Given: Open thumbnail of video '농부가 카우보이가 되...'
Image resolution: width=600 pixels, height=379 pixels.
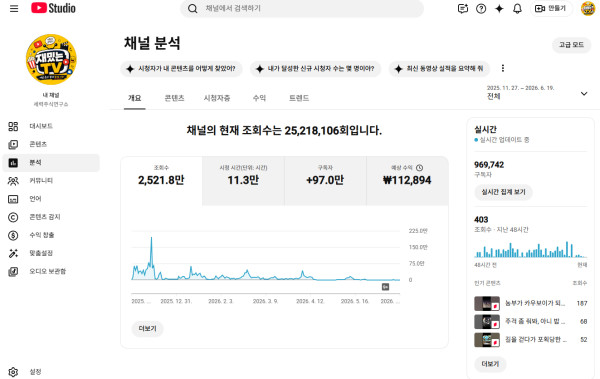Looking at the screenshot, I should 487,304.
